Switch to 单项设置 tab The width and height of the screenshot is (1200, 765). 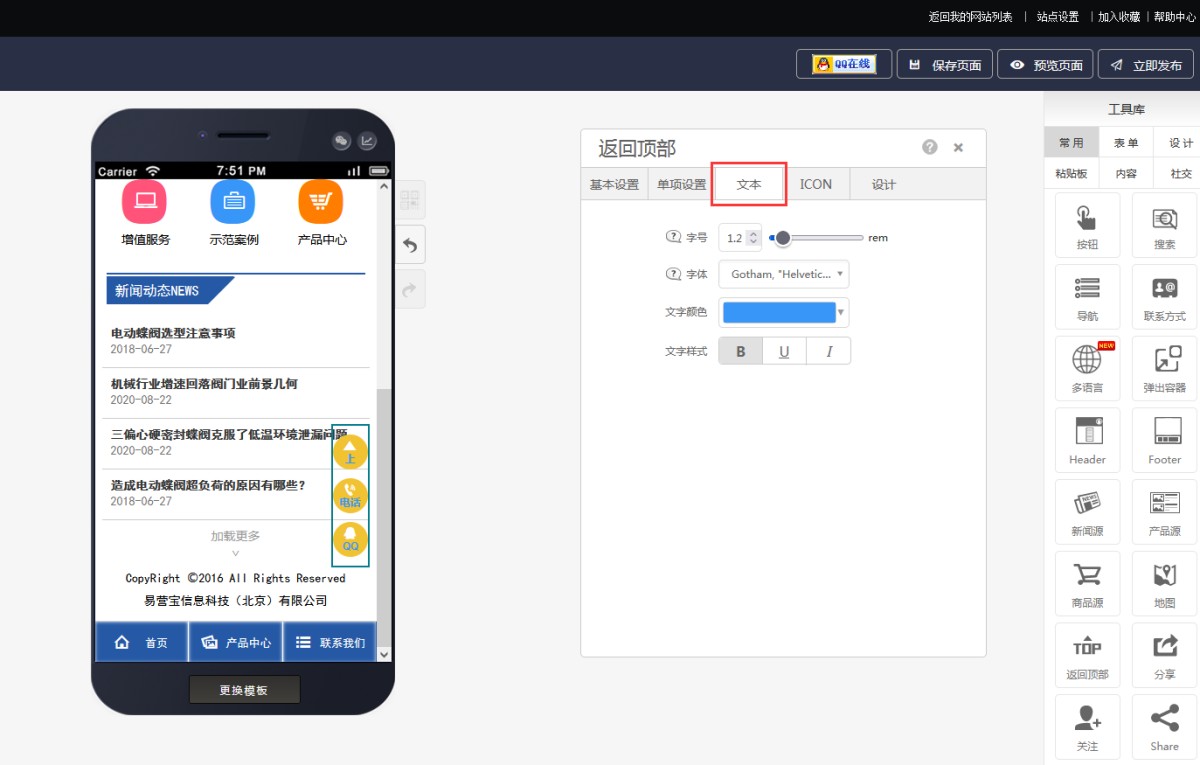[x=681, y=184]
